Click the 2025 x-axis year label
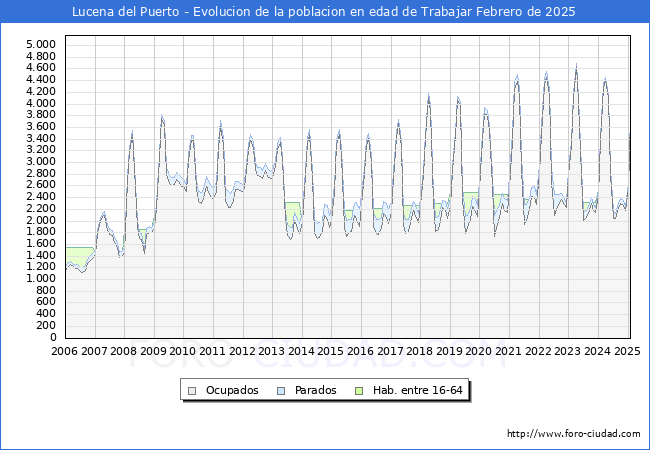The image size is (650, 450). [x=627, y=351]
